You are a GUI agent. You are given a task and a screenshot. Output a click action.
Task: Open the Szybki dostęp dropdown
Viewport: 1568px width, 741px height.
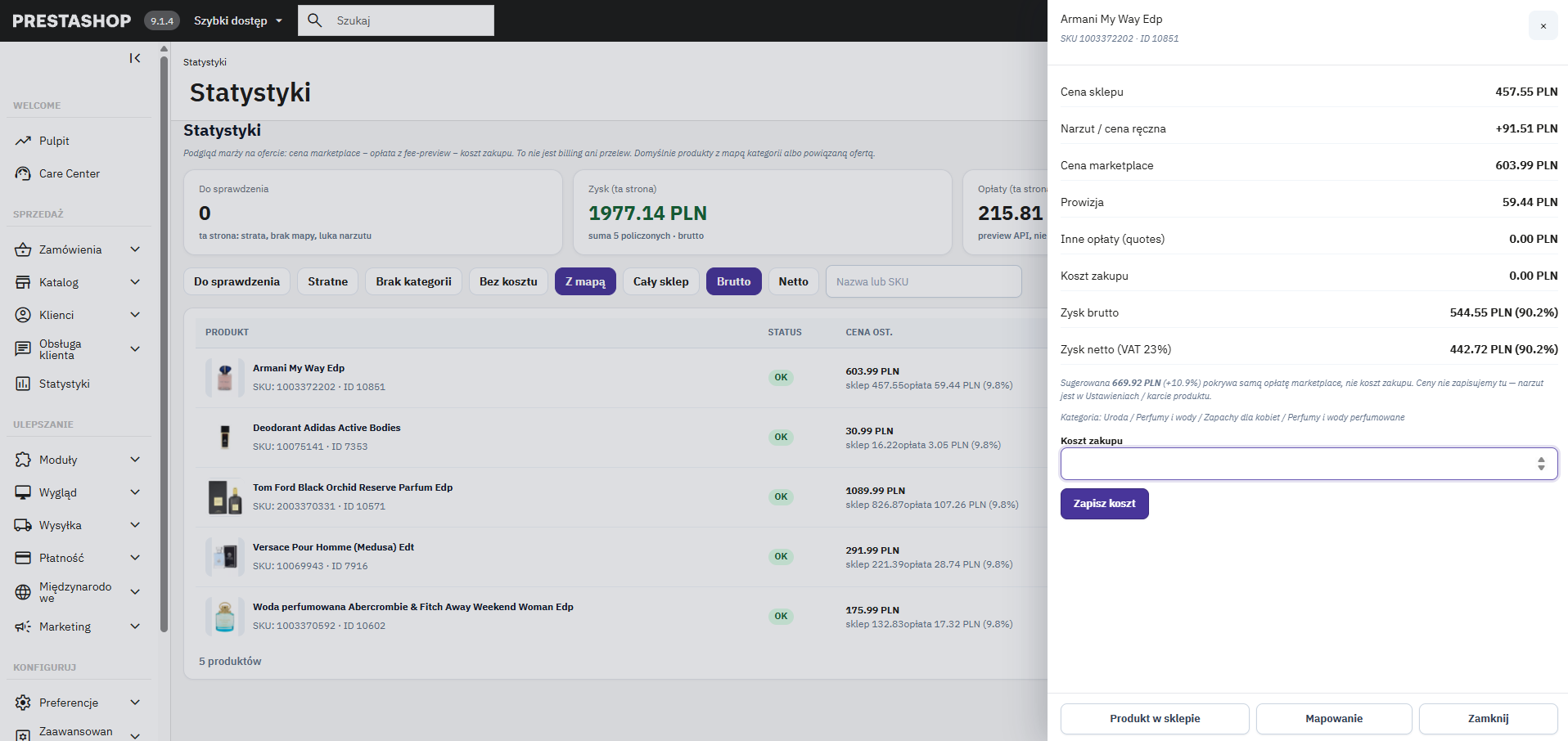[x=238, y=20]
